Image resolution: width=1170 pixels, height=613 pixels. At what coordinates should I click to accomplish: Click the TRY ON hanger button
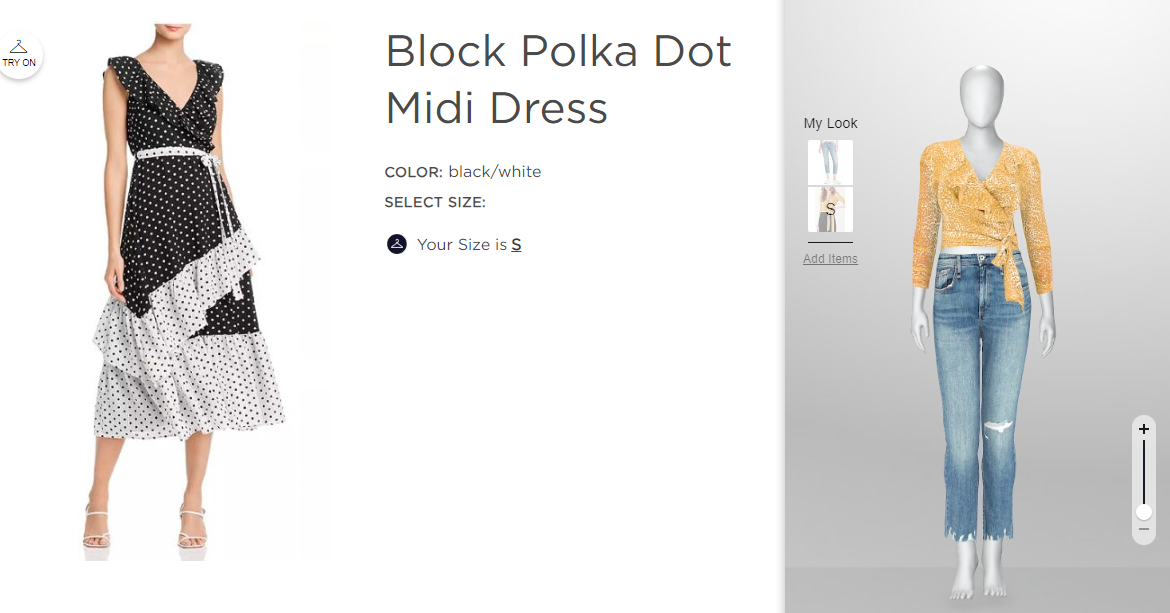(x=19, y=55)
